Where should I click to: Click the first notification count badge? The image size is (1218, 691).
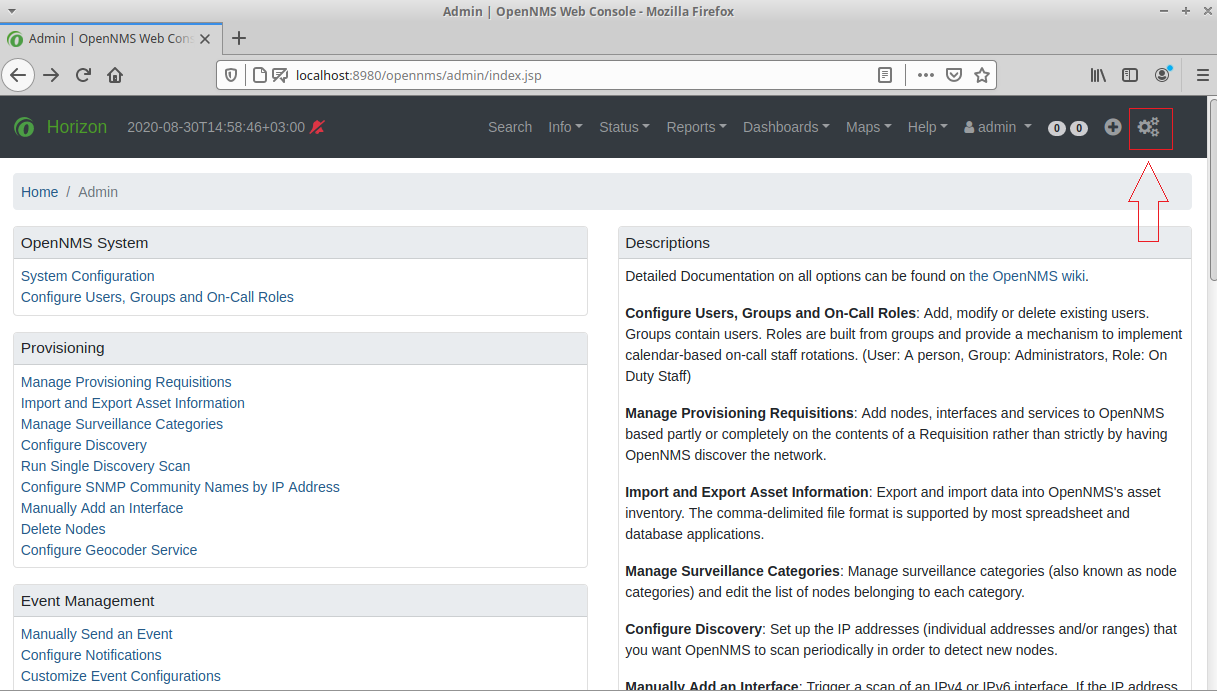tap(1057, 128)
